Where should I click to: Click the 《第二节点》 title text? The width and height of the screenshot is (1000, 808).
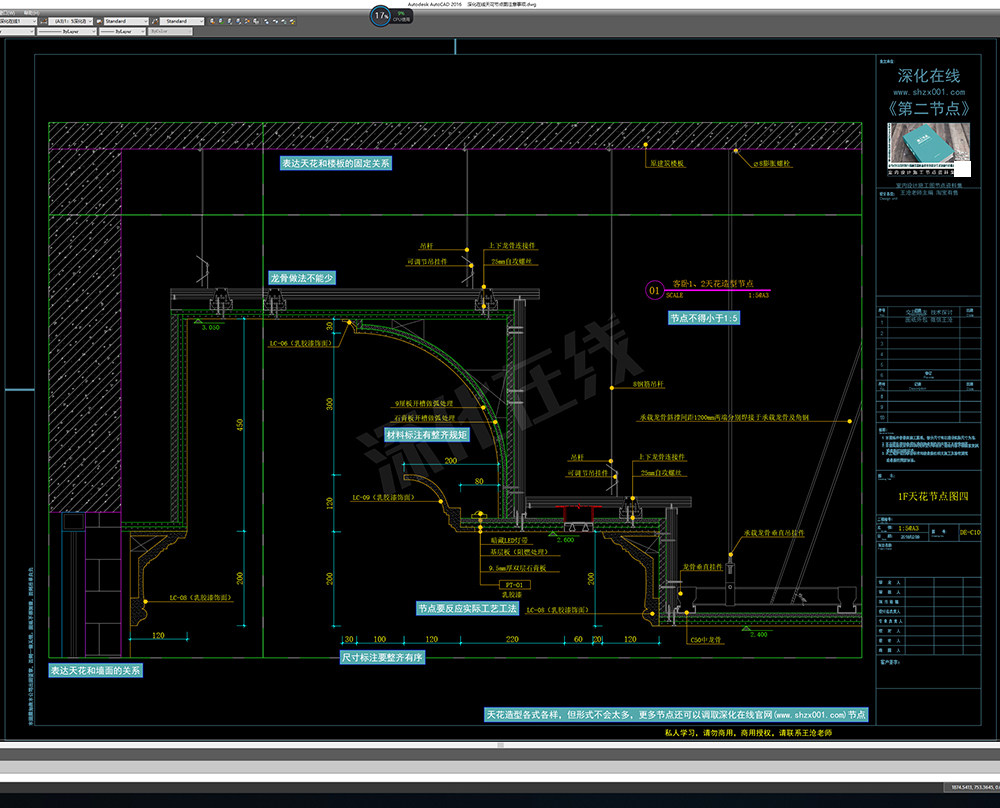[x=929, y=108]
